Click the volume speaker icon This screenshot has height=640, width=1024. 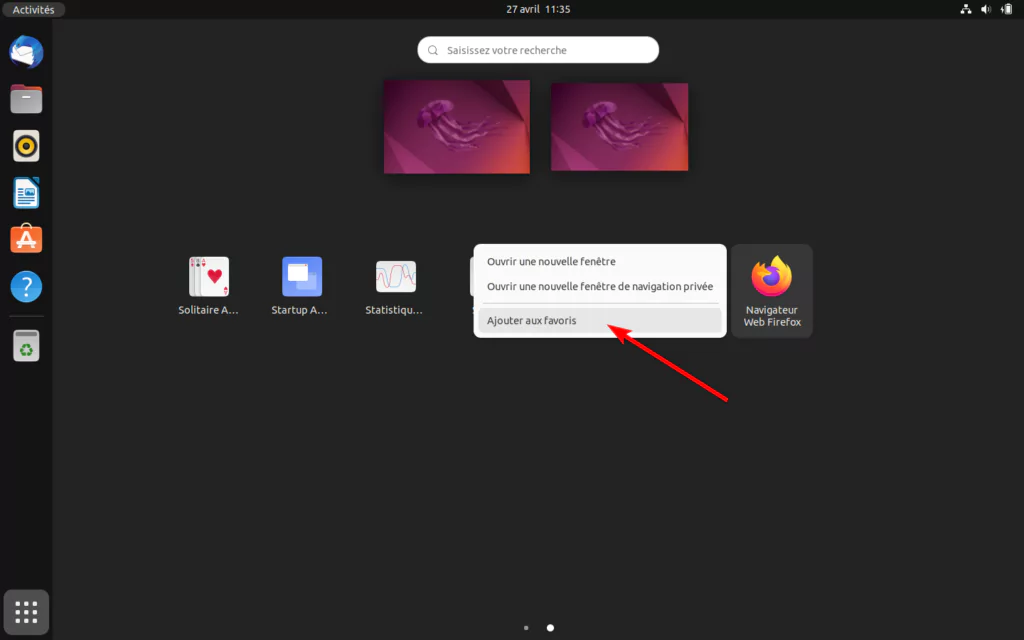point(985,9)
